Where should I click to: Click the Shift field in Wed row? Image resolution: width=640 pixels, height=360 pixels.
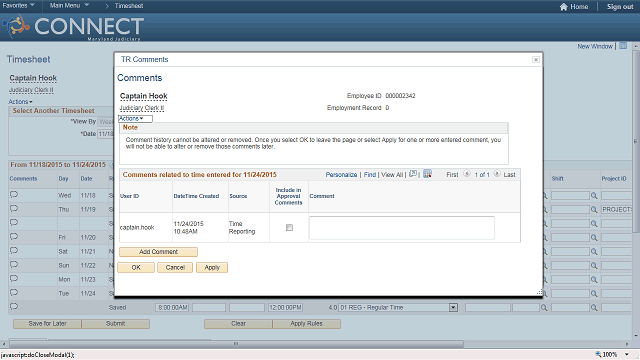pyautogui.click(x=570, y=196)
